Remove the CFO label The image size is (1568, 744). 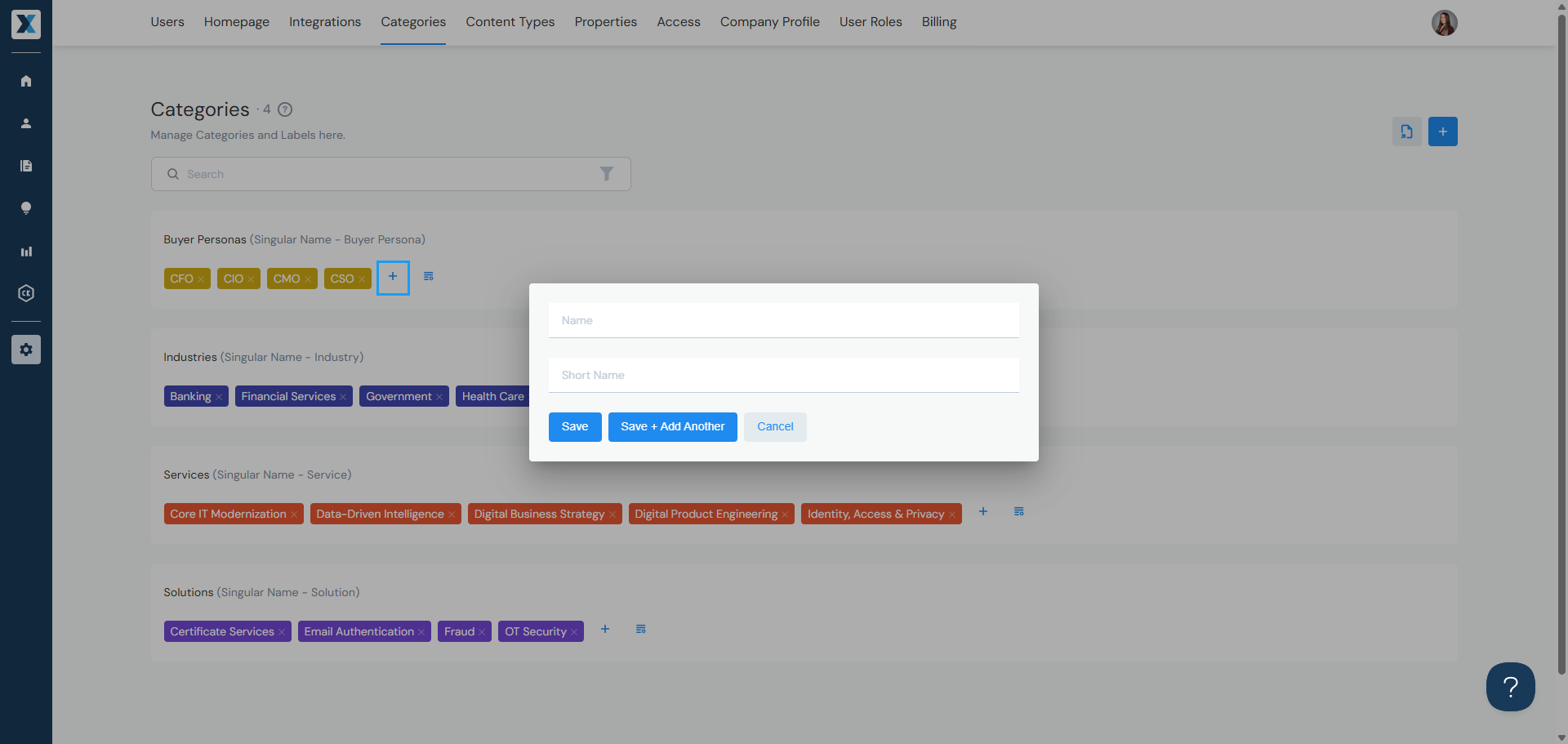click(x=201, y=279)
